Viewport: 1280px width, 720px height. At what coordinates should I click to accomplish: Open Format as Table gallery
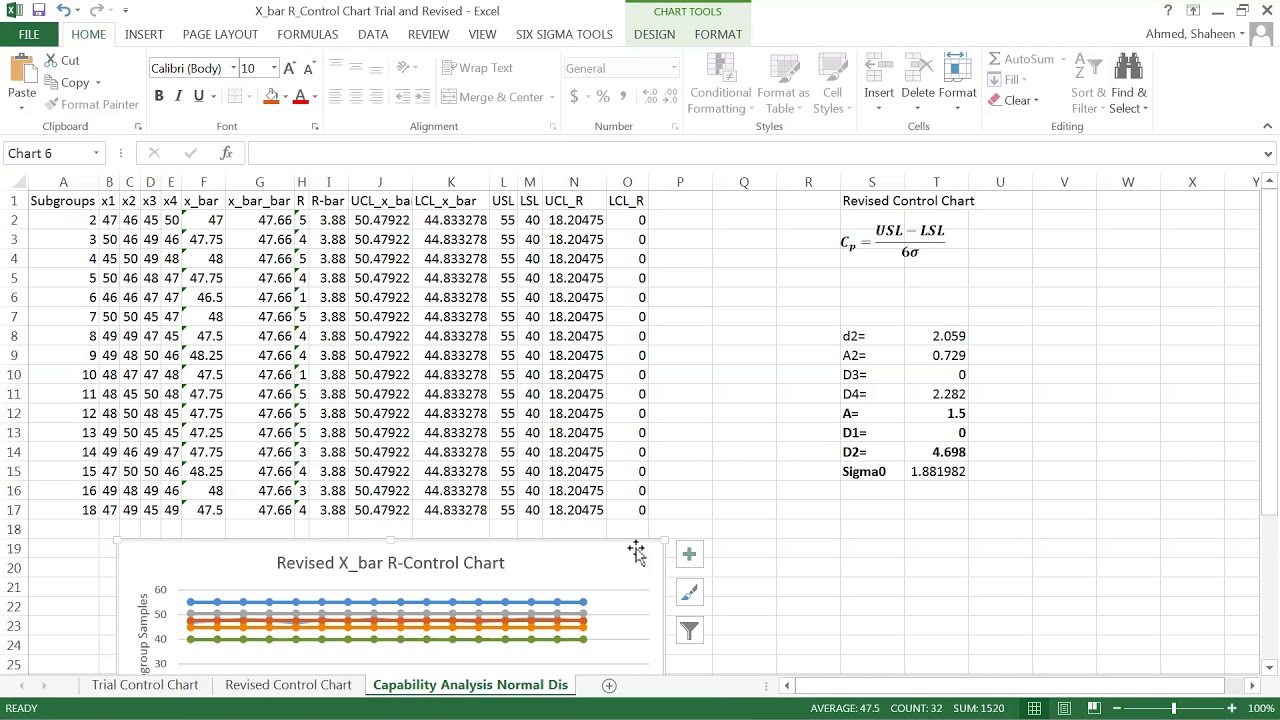[x=783, y=84]
